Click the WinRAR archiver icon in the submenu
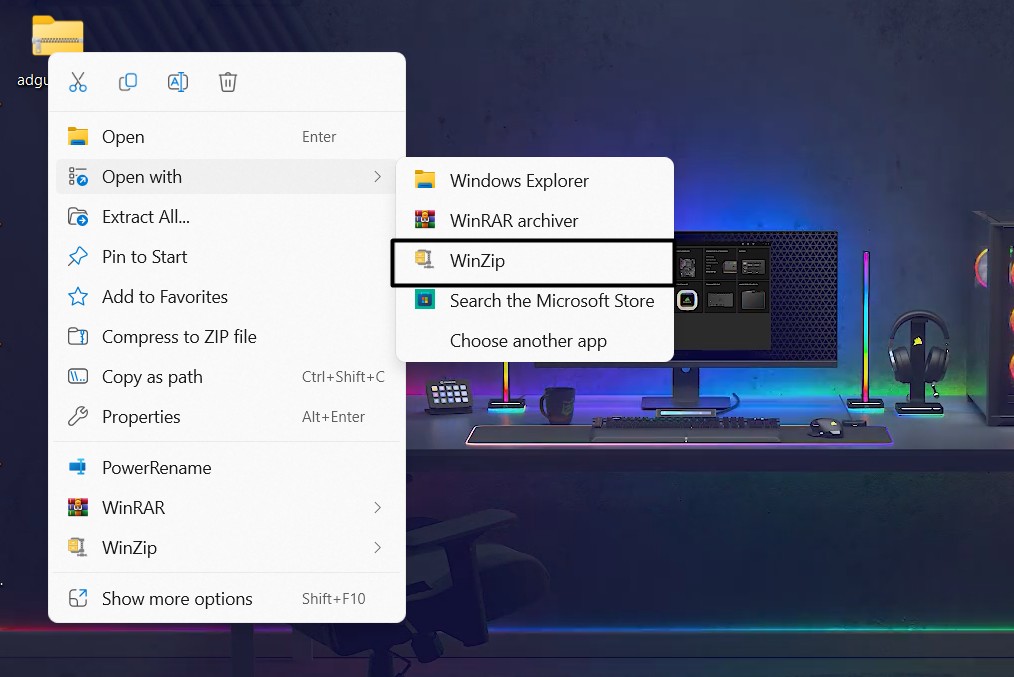 coord(425,220)
